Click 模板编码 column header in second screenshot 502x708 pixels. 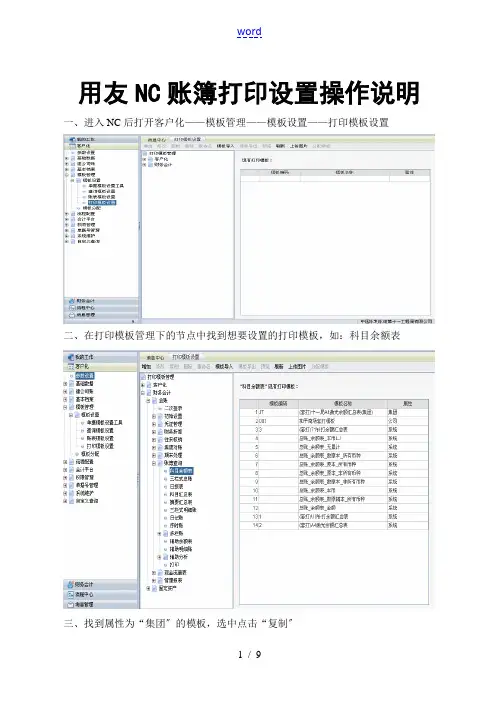tap(278, 404)
